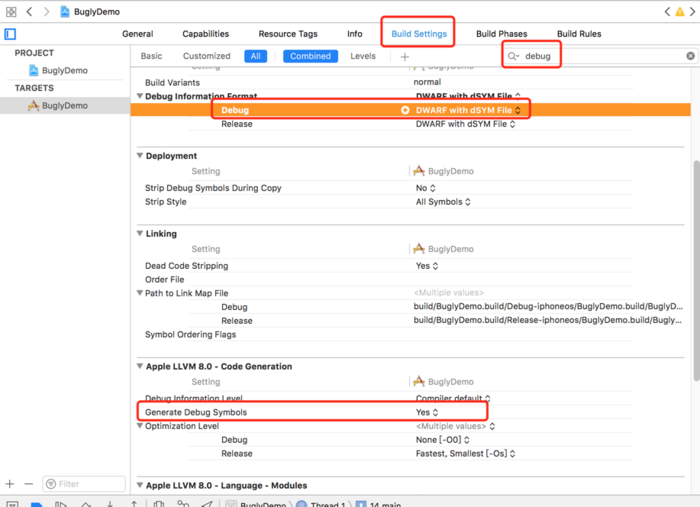Change the Dead Code Stripping Yes value
The image size is (700, 507).
[427, 266]
